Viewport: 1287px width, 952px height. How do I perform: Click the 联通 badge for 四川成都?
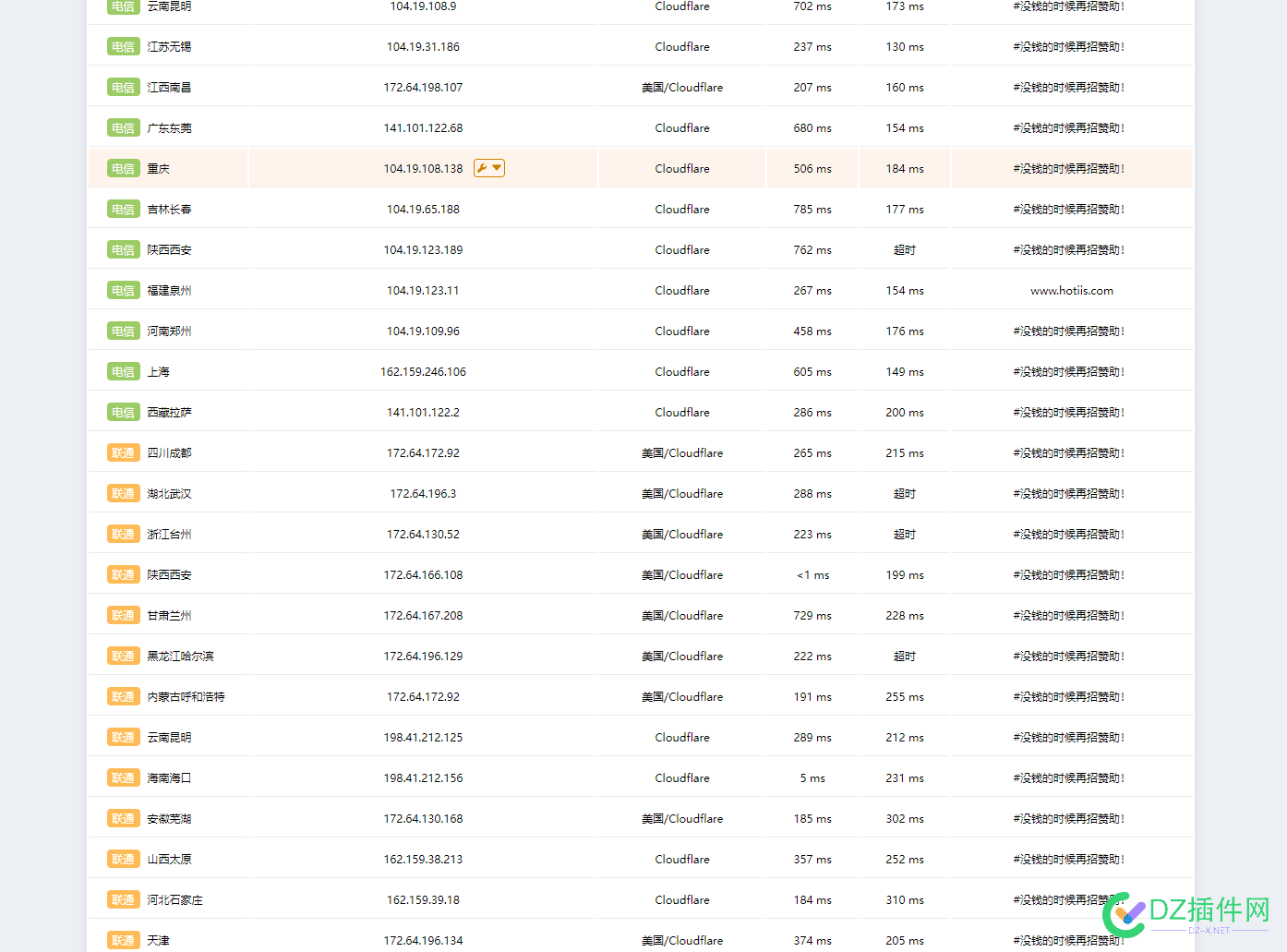(x=124, y=453)
